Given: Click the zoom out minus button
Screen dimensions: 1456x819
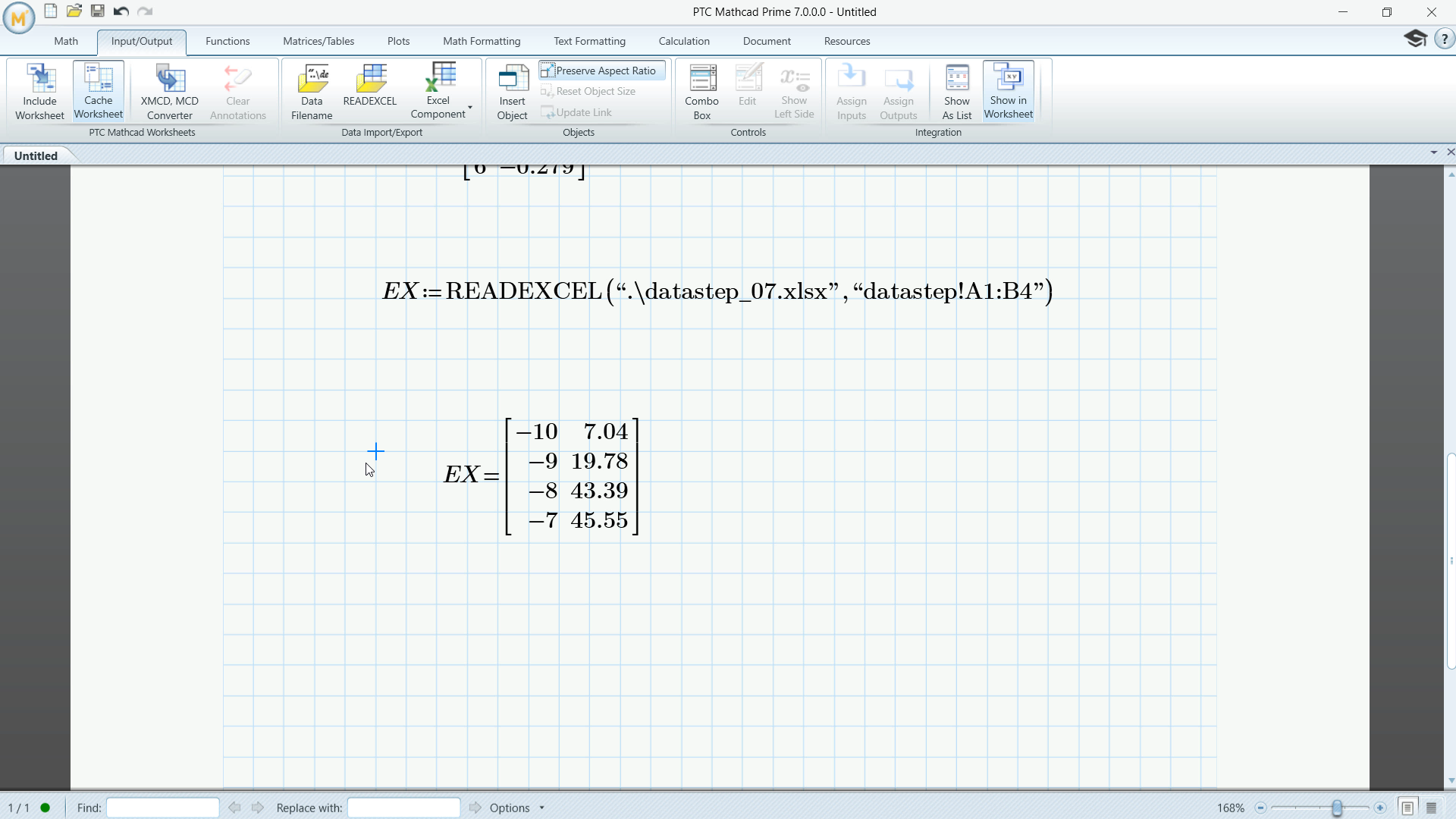Looking at the screenshot, I should point(1260,808).
